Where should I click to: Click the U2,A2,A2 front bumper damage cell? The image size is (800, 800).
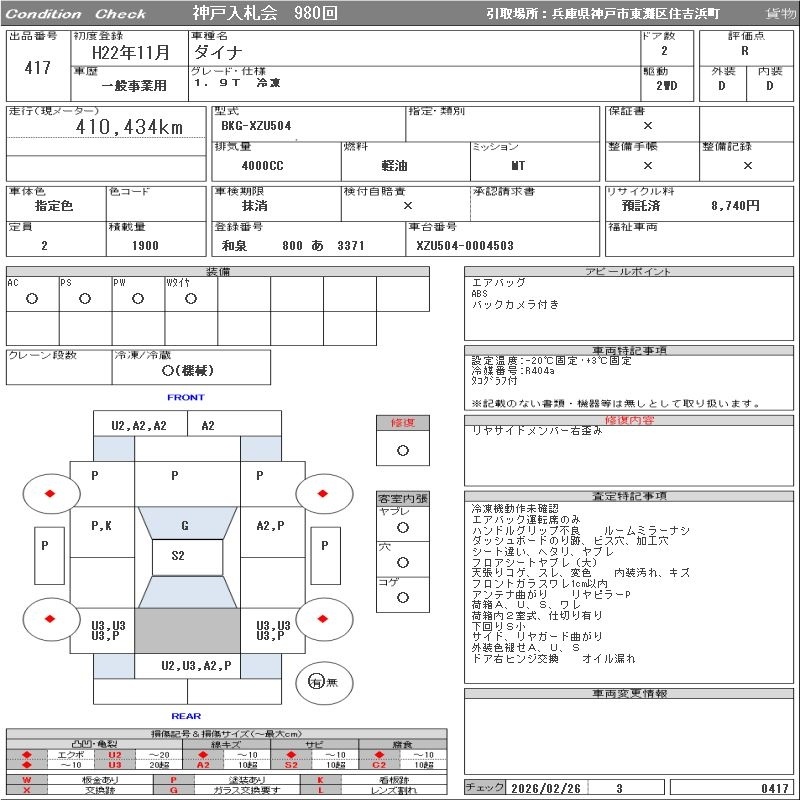pyautogui.click(x=139, y=425)
